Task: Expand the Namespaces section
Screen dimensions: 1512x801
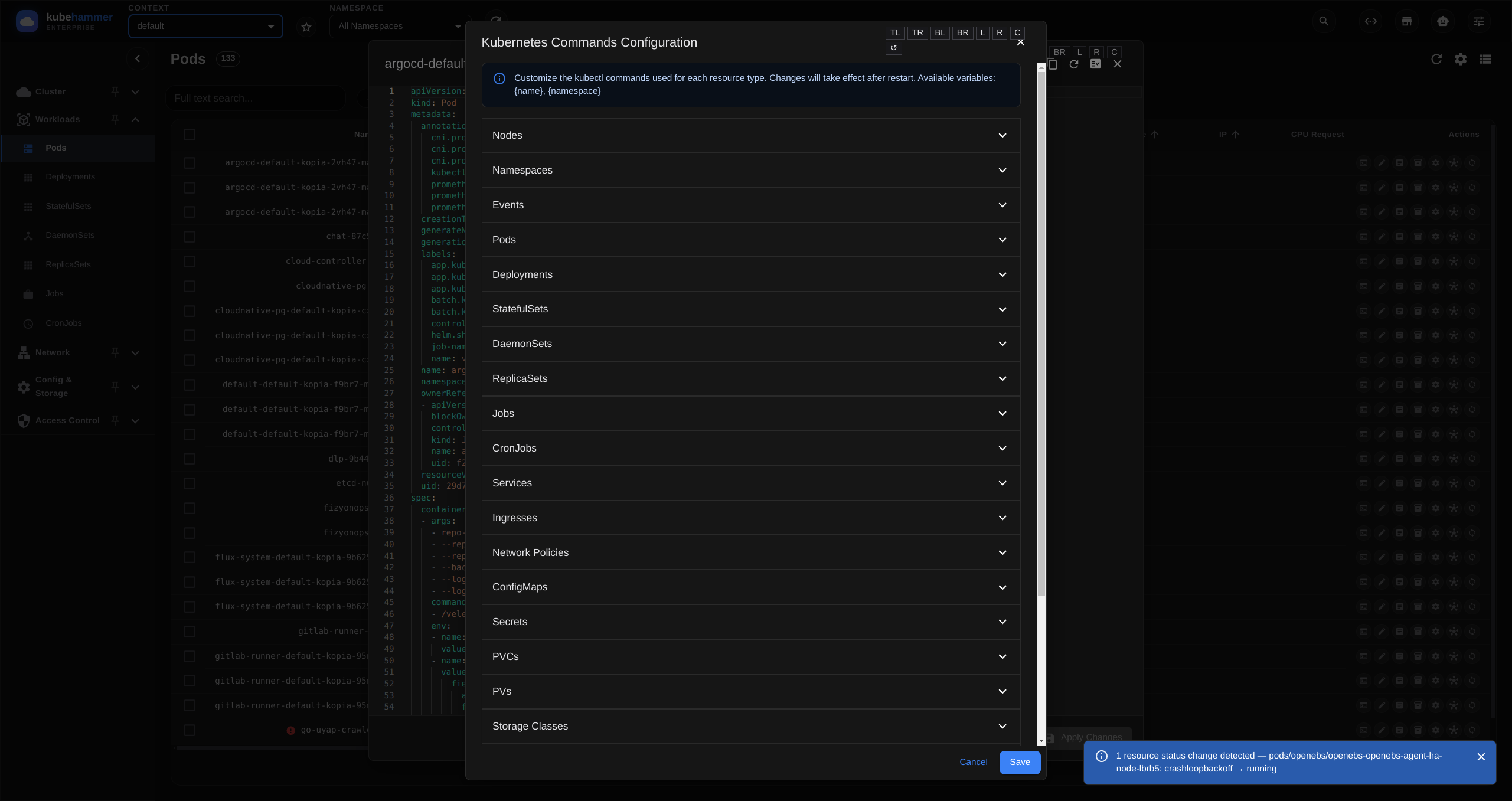Action: 751,171
